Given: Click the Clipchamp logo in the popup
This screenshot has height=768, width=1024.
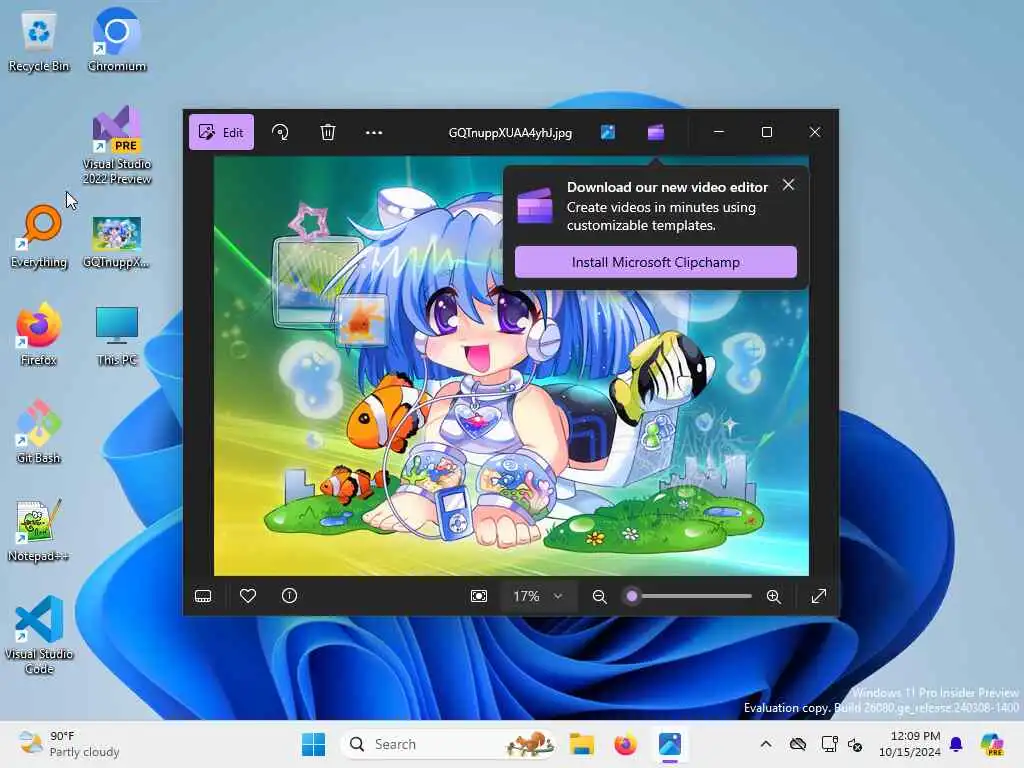Looking at the screenshot, I should 535,205.
